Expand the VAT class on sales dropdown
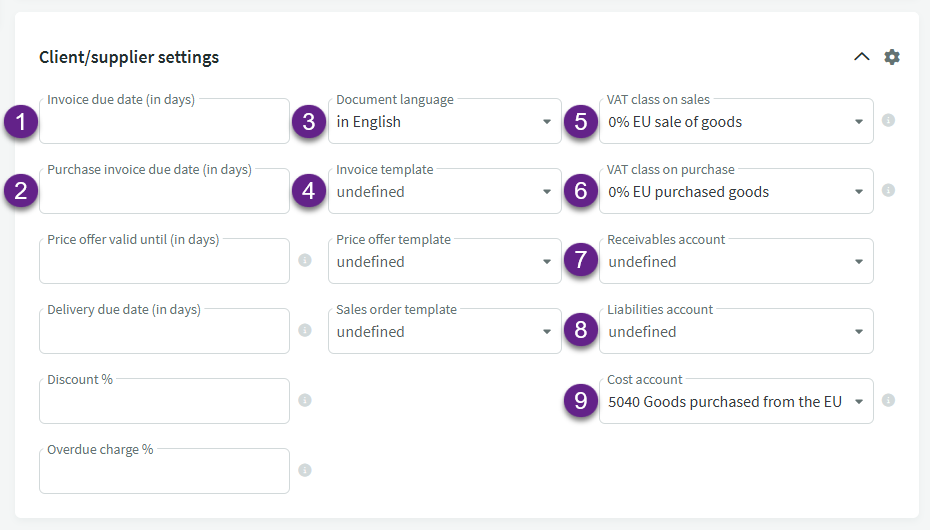930x530 pixels. pos(735,122)
